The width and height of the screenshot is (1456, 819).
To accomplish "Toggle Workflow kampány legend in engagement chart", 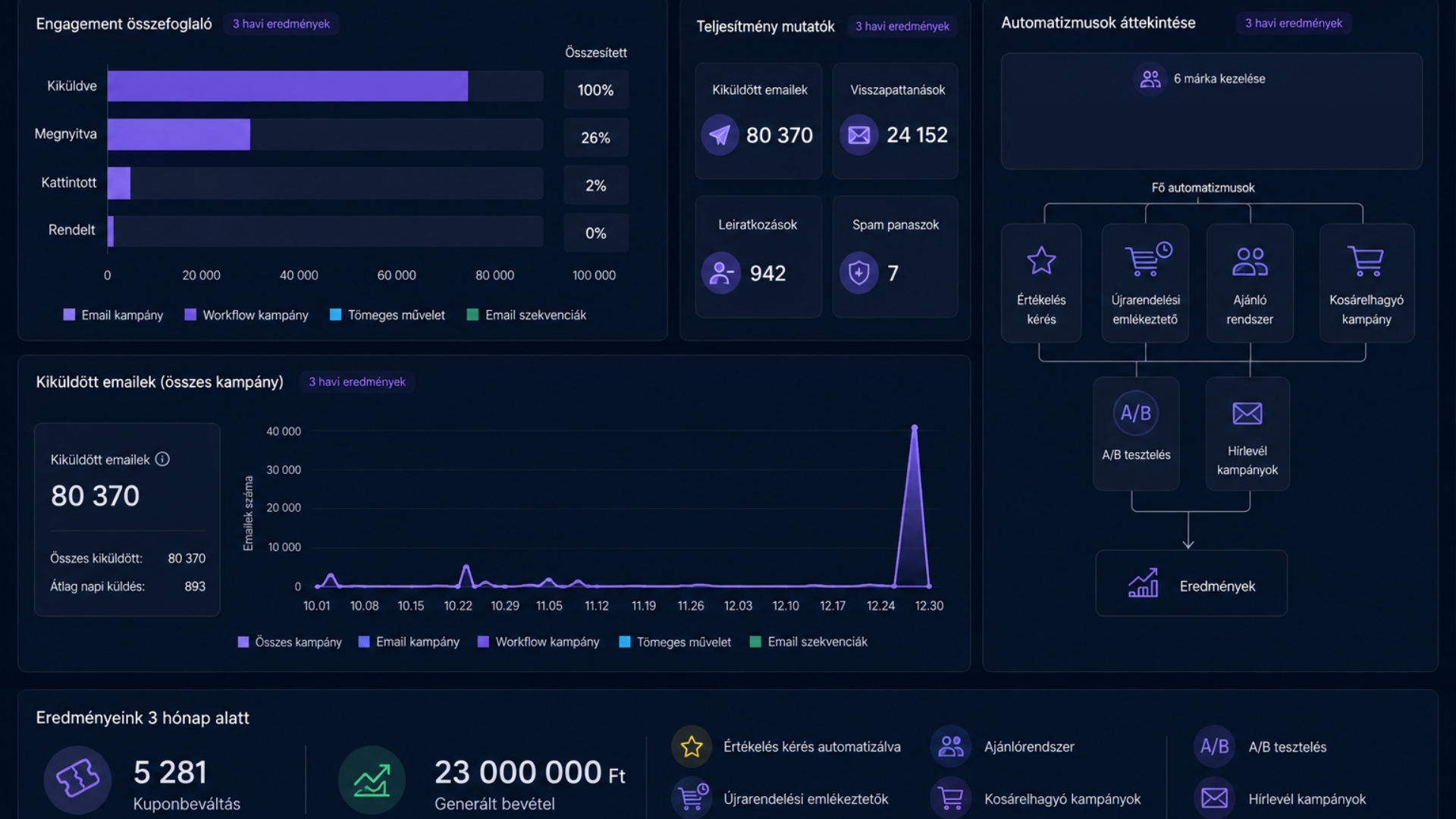I will pos(246,315).
